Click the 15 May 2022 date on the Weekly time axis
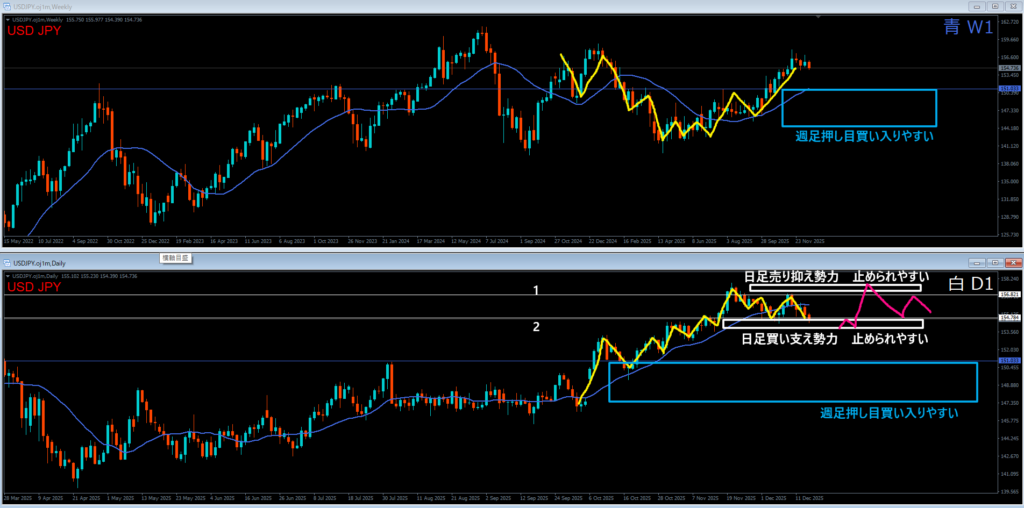The image size is (1024, 508). tap(17, 241)
